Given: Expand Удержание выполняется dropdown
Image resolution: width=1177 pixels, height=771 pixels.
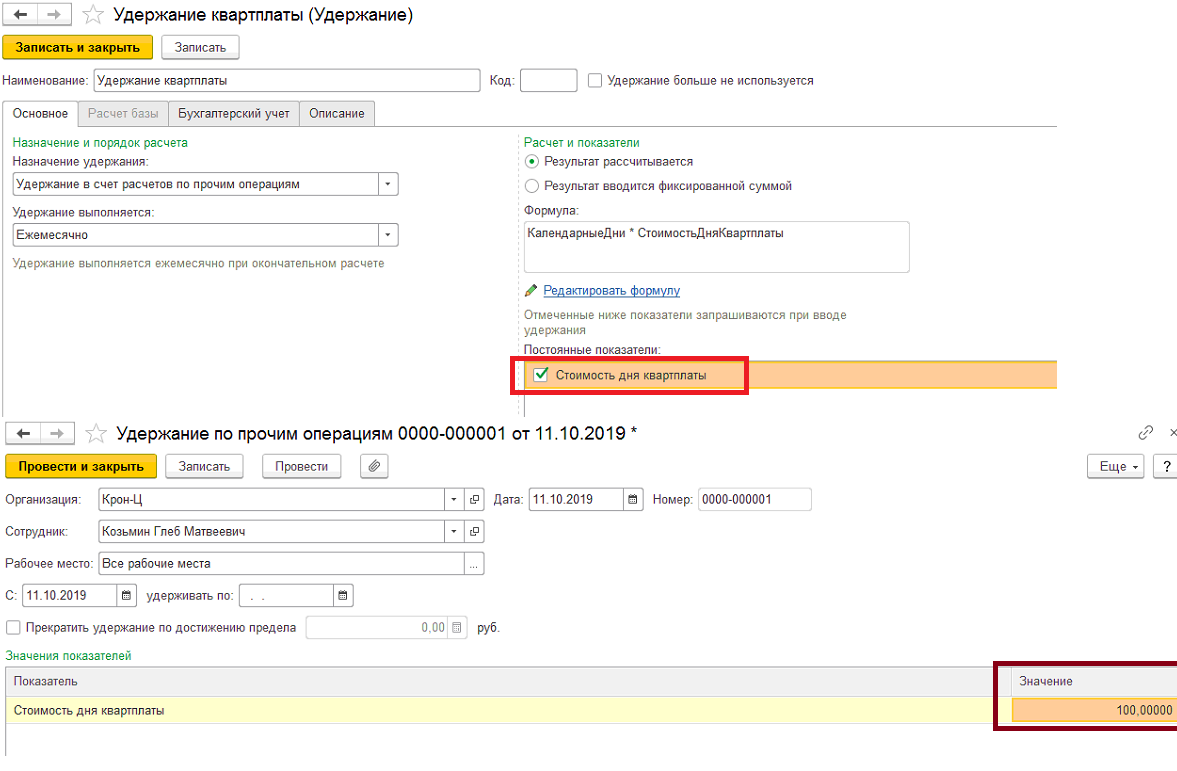Looking at the screenshot, I should tap(388, 235).
